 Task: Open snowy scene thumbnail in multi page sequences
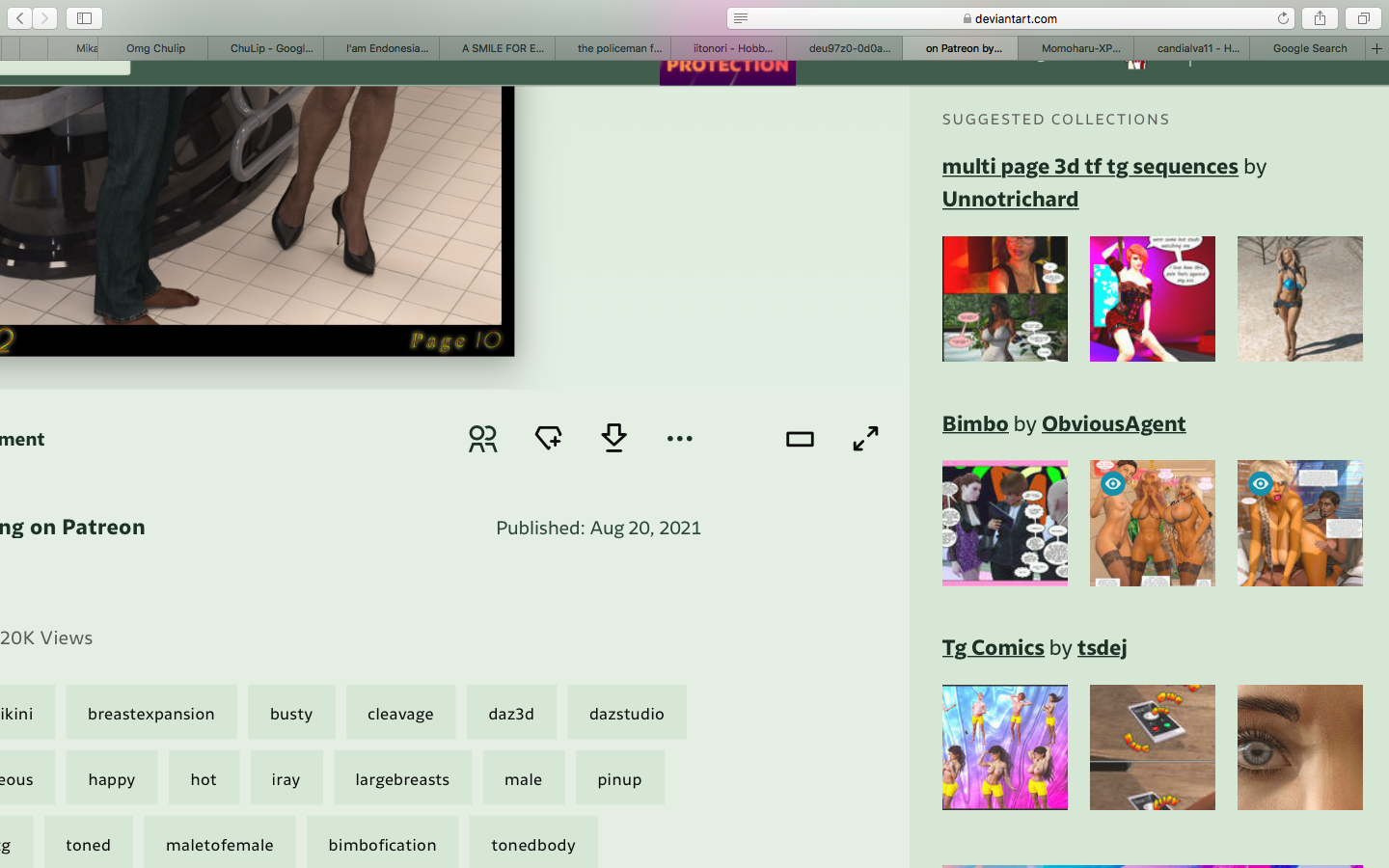1300,299
